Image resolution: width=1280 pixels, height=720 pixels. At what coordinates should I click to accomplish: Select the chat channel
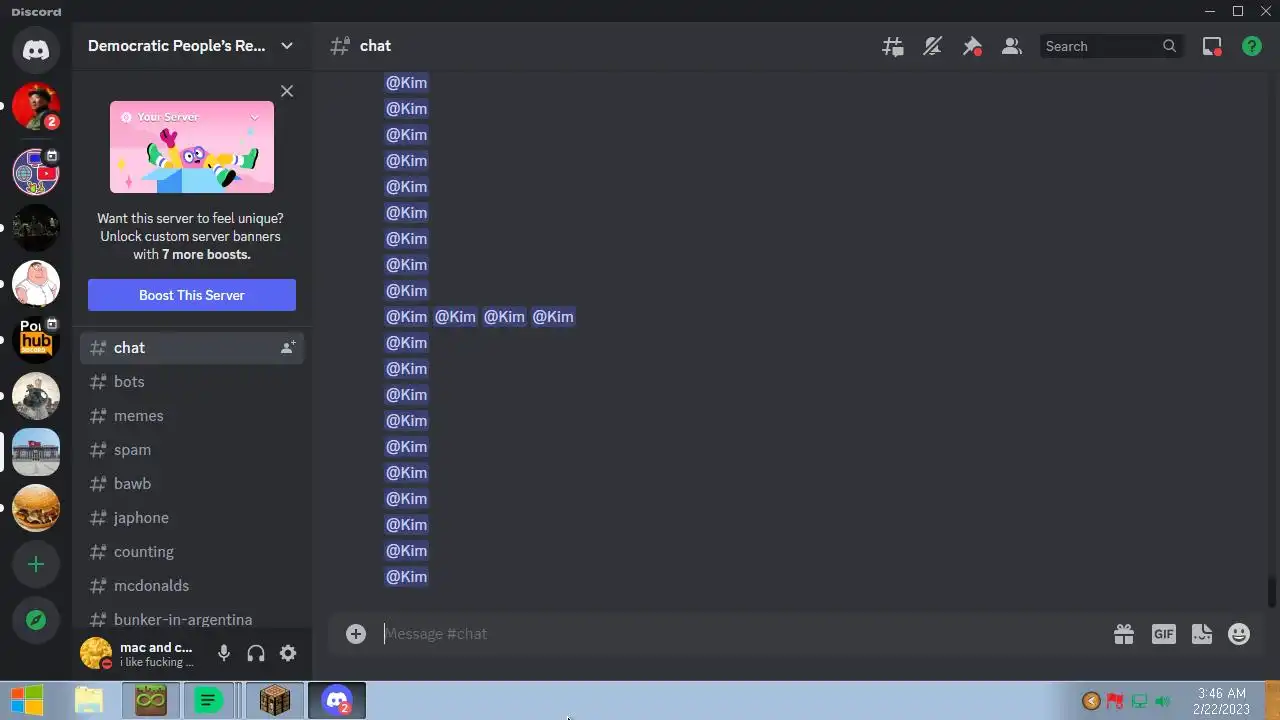click(x=192, y=348)
